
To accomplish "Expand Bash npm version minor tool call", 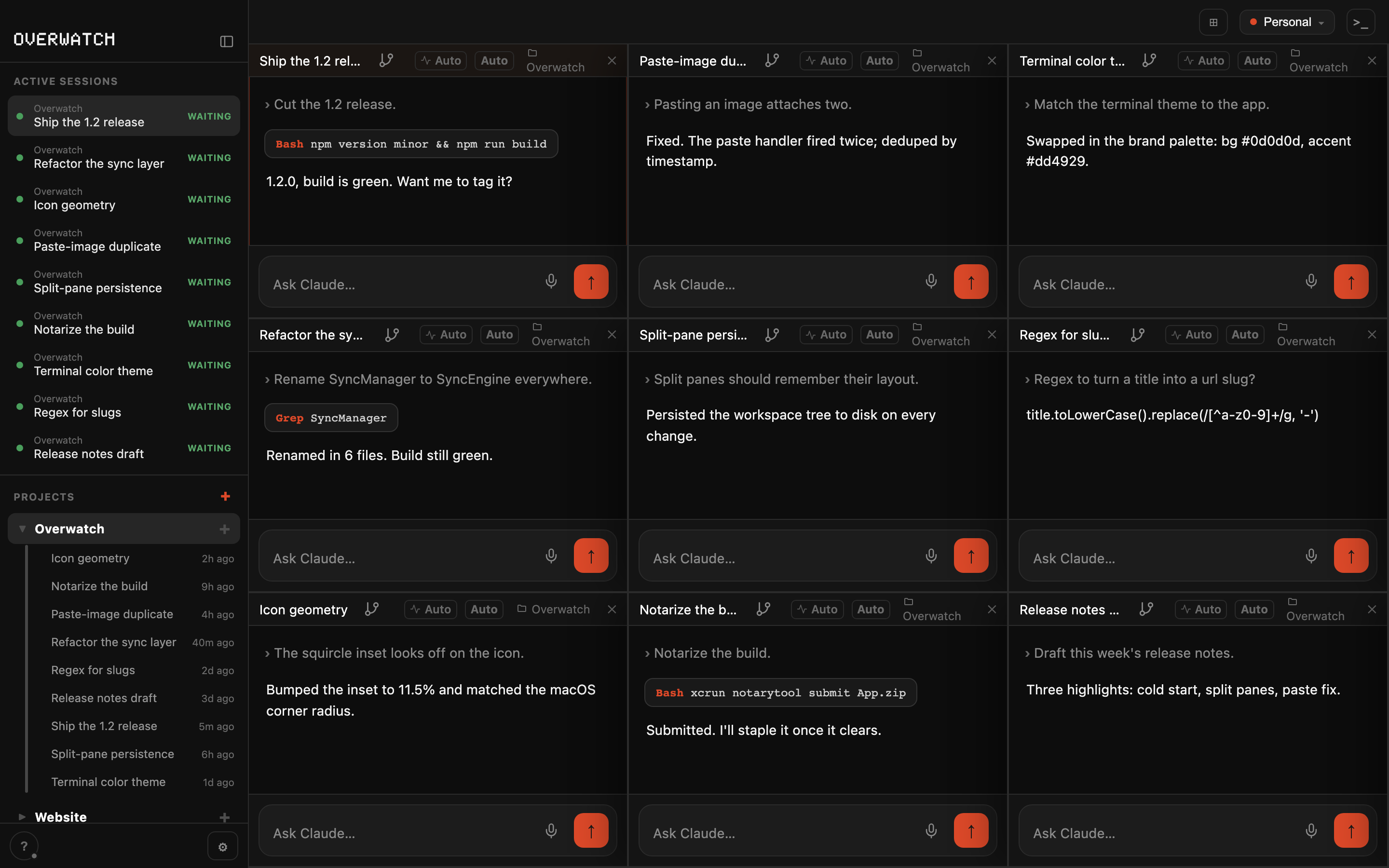I will 411,144.
